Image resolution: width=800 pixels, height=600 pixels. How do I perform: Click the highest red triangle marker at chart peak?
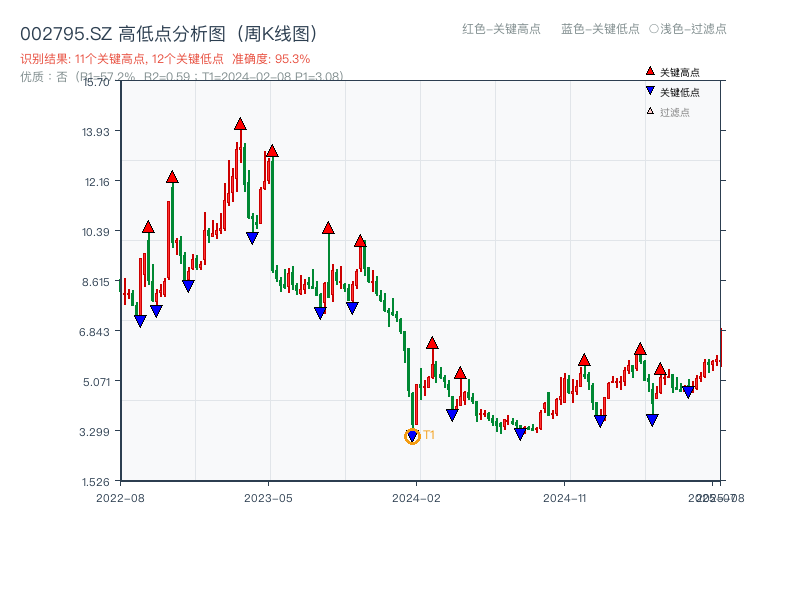click(x=240, y=124)
